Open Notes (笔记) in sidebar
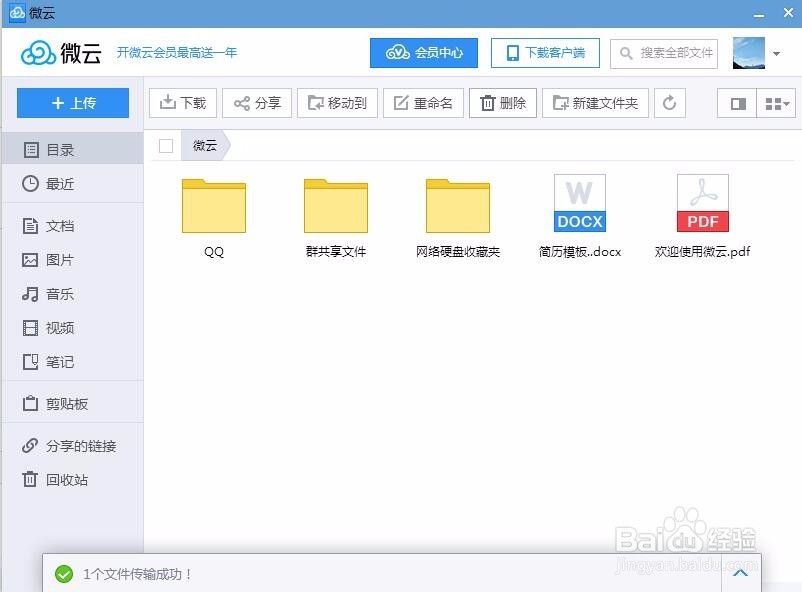802x592 pixels. 73,362
